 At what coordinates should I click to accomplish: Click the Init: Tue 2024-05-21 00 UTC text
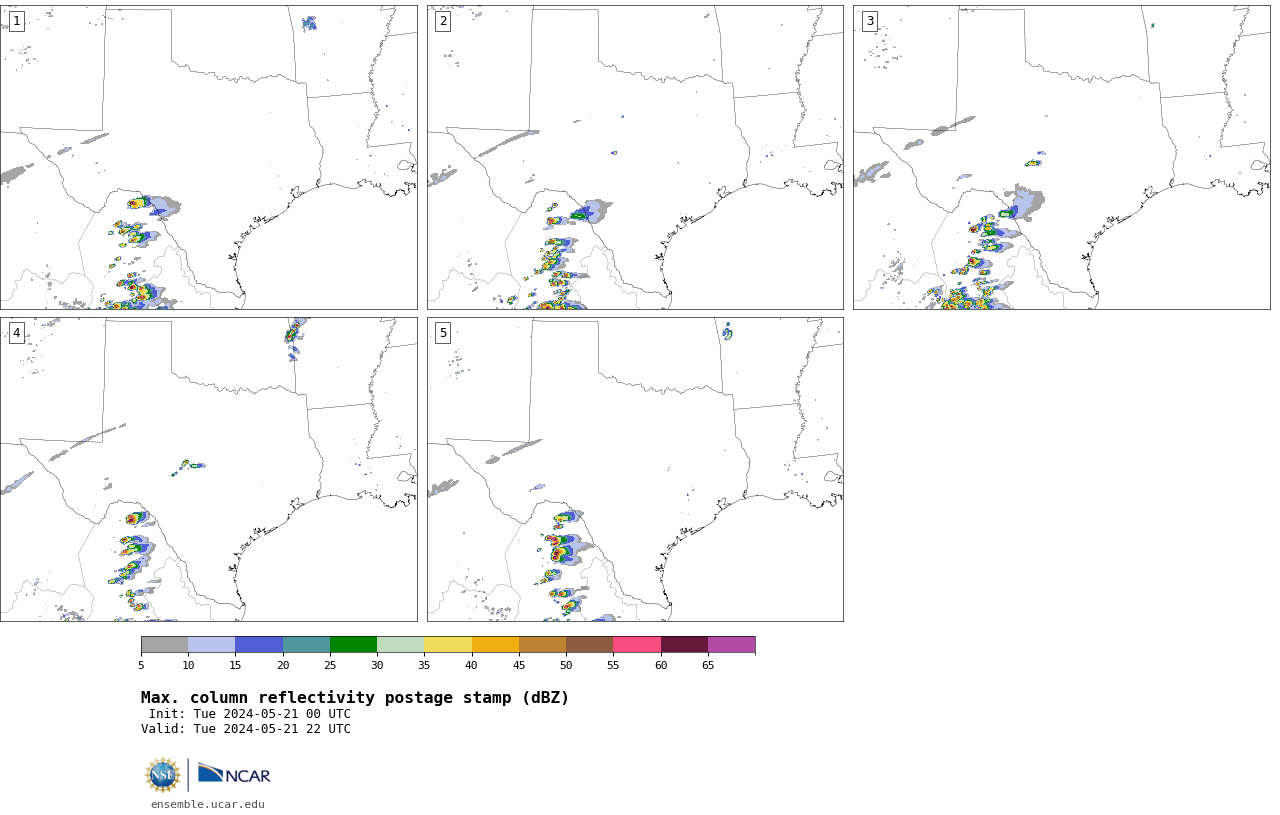click(x=250, y=714)
